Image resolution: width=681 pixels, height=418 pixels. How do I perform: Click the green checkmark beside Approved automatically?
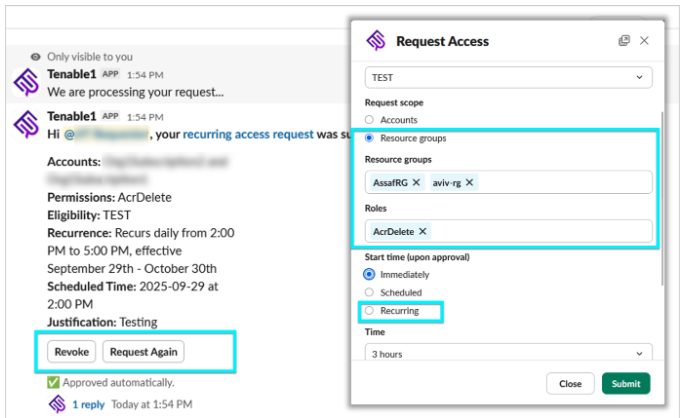(x=53, y=382)
